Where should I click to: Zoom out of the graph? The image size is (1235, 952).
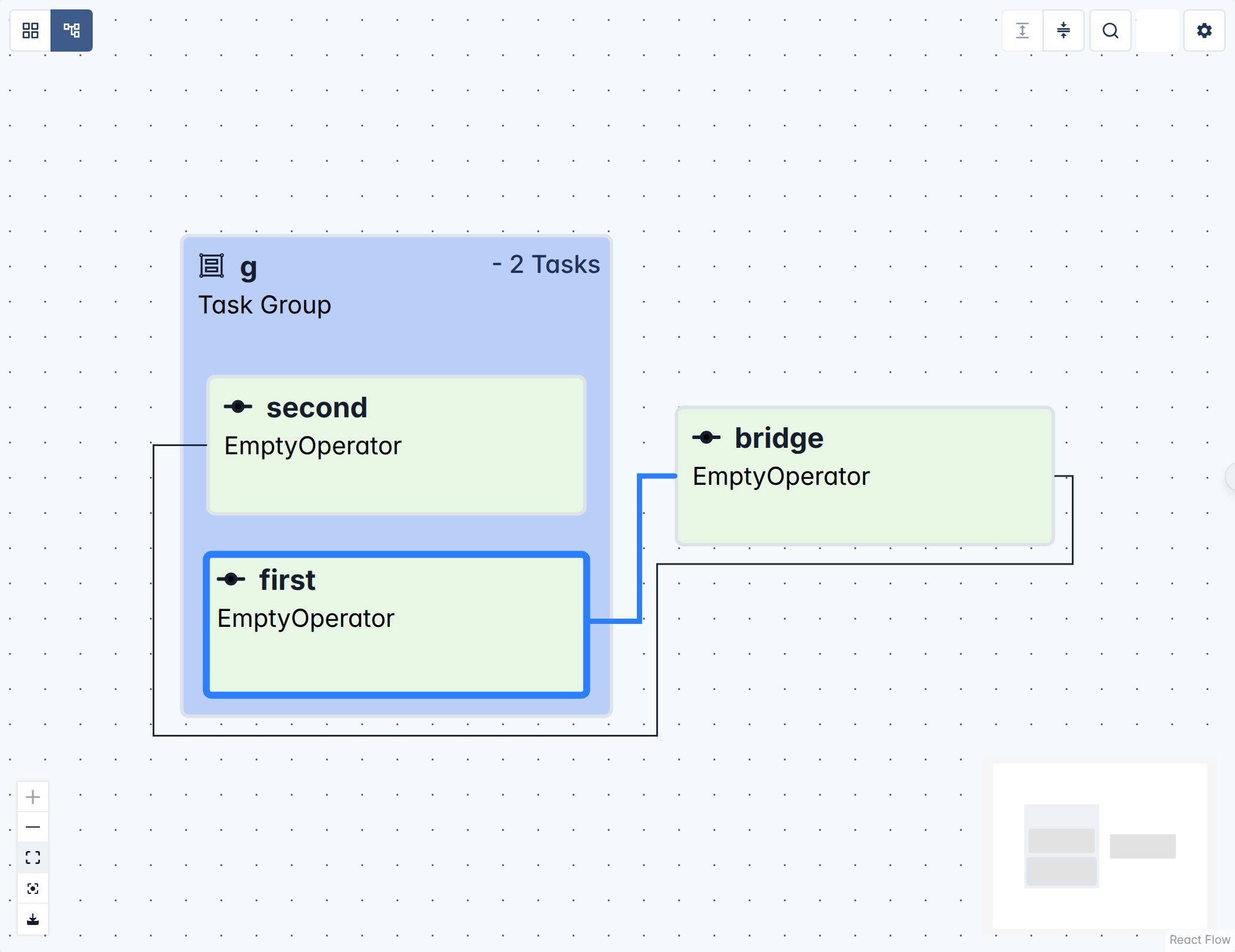click(x=33, y=828)
